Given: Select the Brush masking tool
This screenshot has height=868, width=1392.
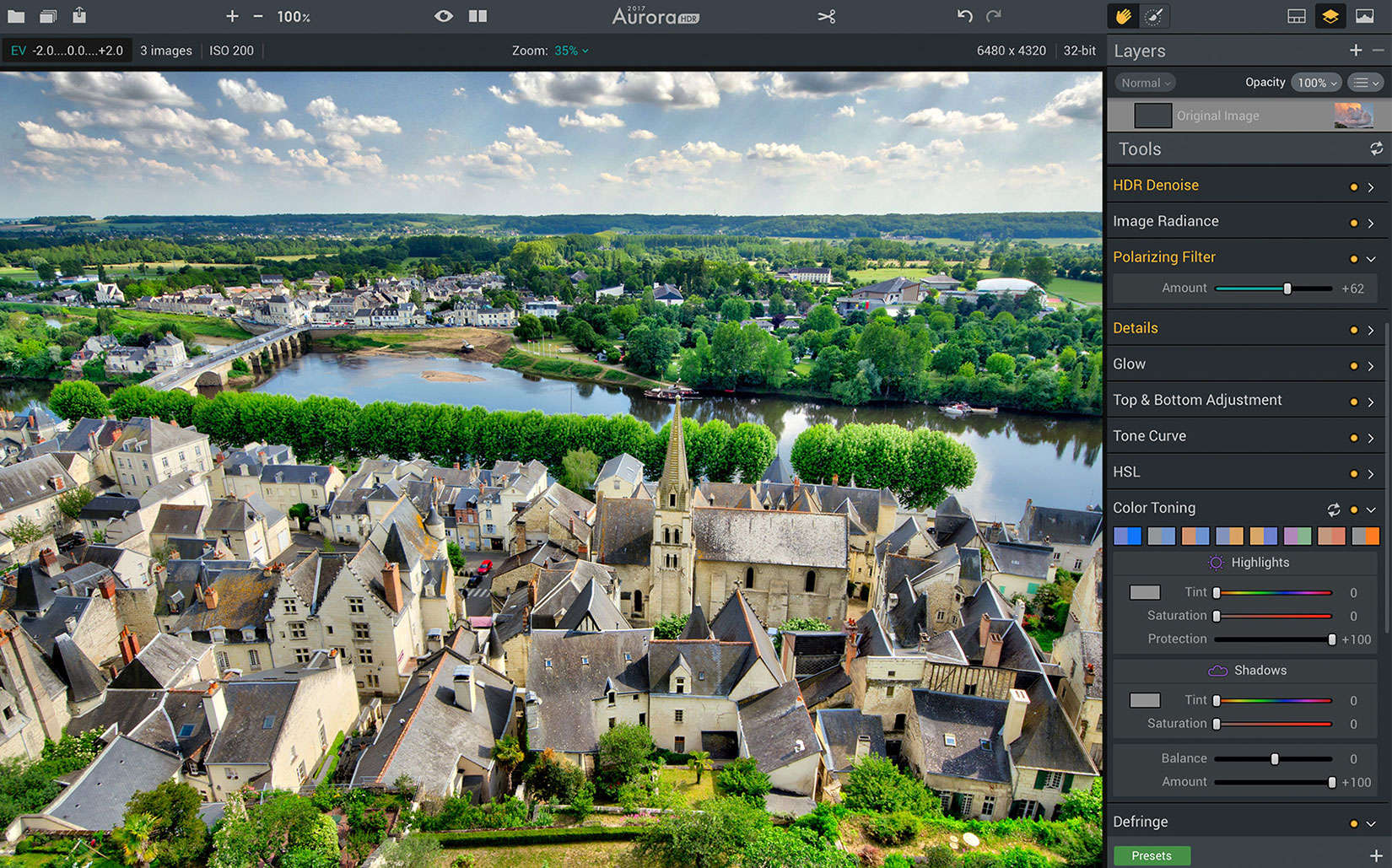Looking at the screenshot, I should pos(1154,15).
